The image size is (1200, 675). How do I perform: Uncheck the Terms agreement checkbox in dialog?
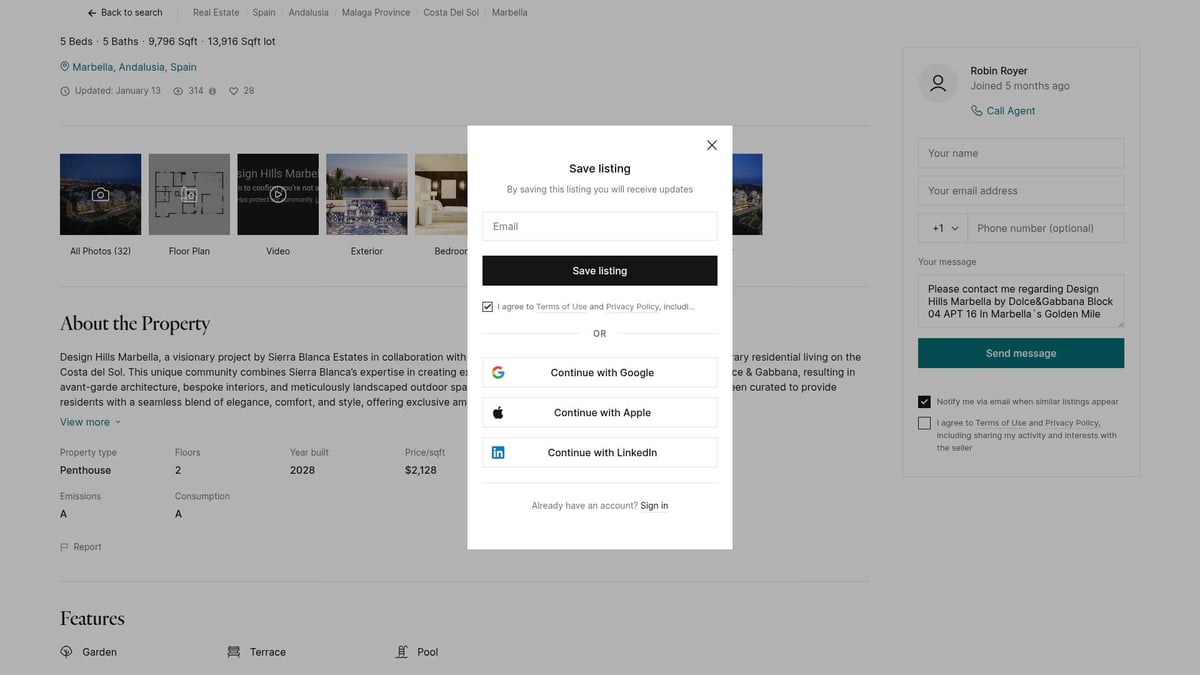click(x=488, y=307)
